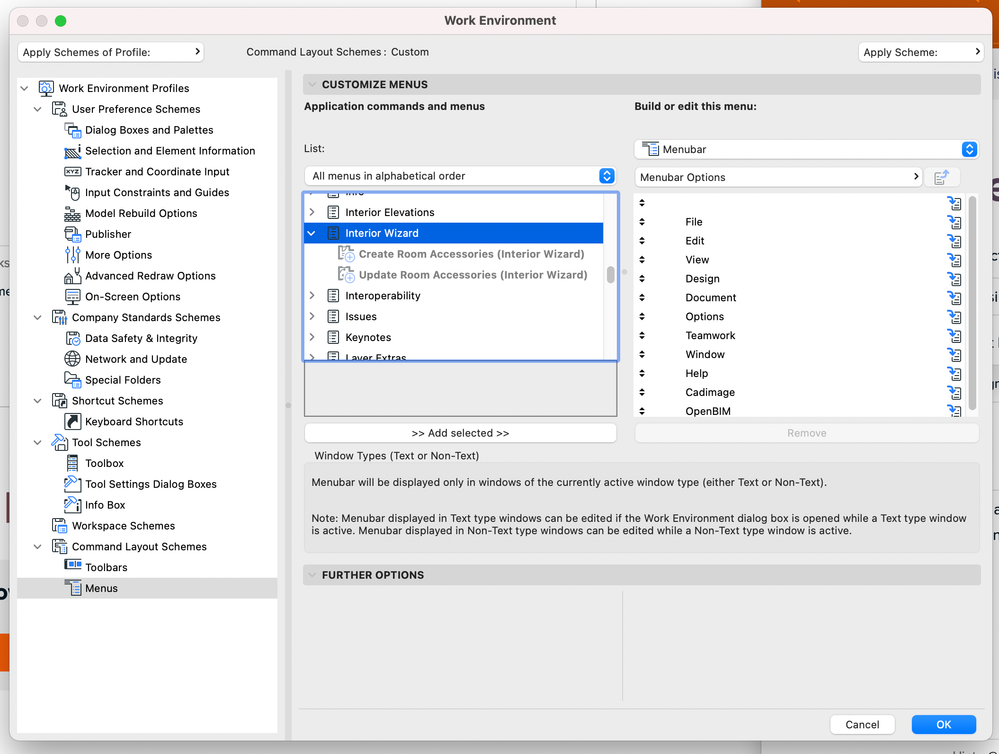Click the On-Screen Options icon
The width and height of the screenshot is (999, 754).
pos(73,296)
